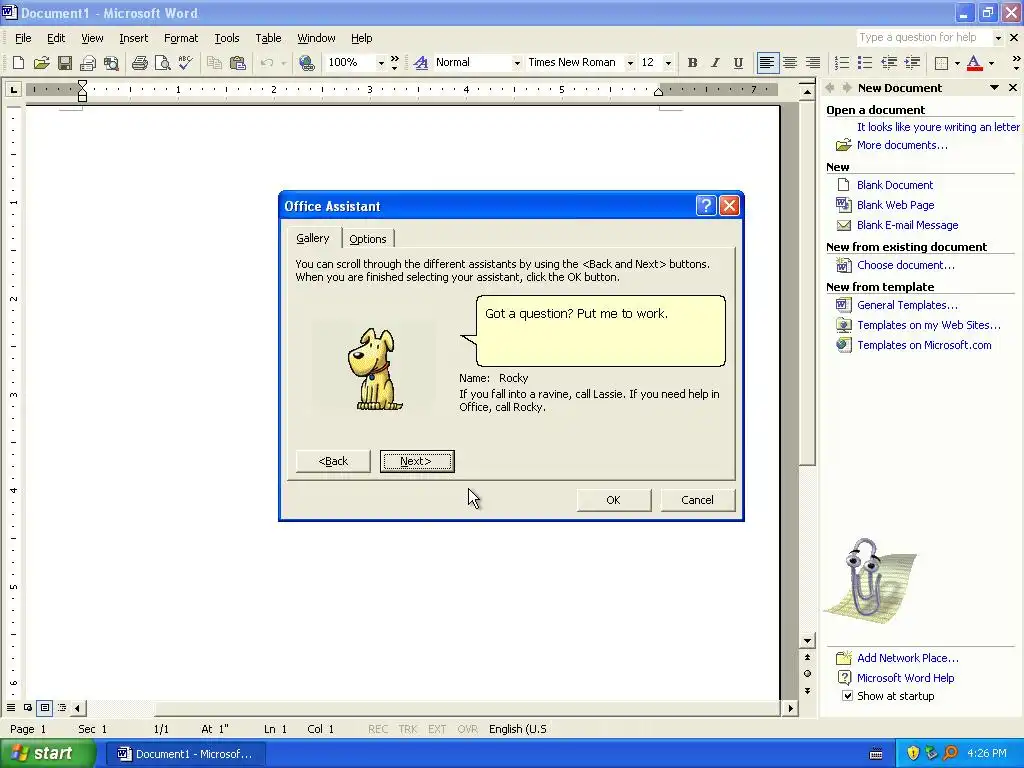The height and width of the screenshot is (768, 1024).
Task: Click More documents… link
Action: (902, 145)
